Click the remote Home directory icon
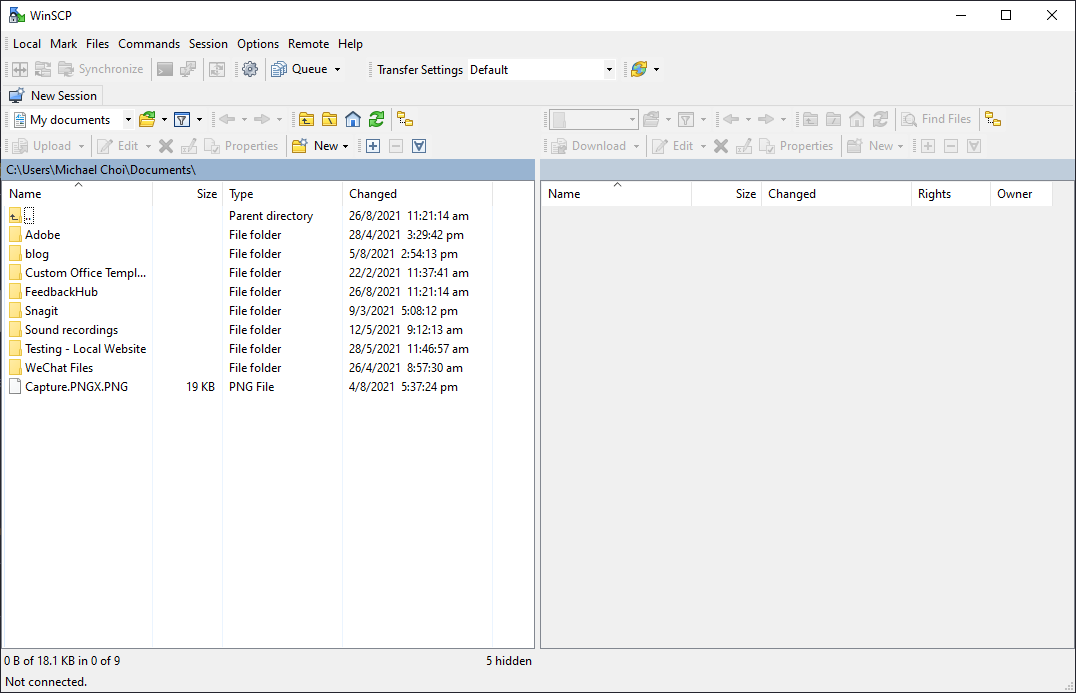The height and width of the screenshot is (693, 1076). coord(856,119)
